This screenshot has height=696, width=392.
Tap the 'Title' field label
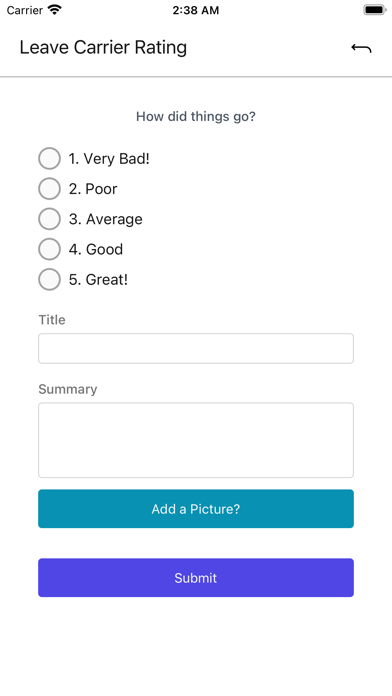coord(52,320)
